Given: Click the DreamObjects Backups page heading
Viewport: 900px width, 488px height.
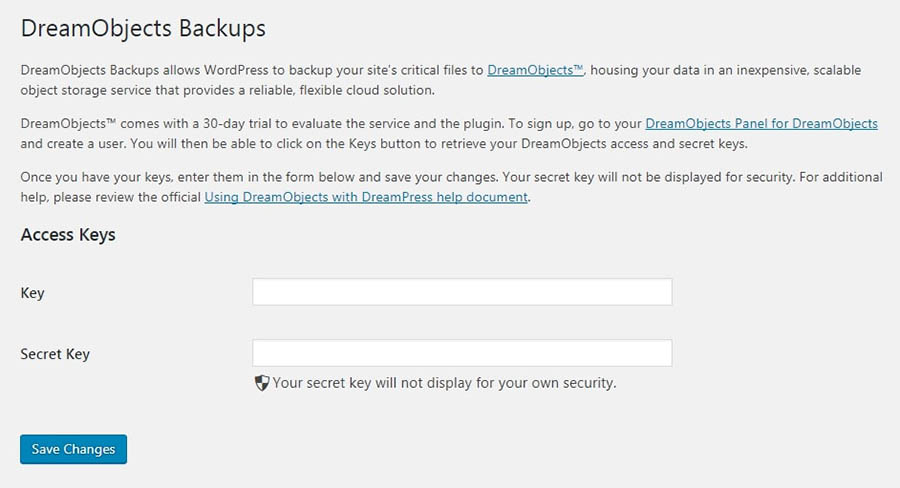Looking at the screenshot, I should (x=143, y=28).
